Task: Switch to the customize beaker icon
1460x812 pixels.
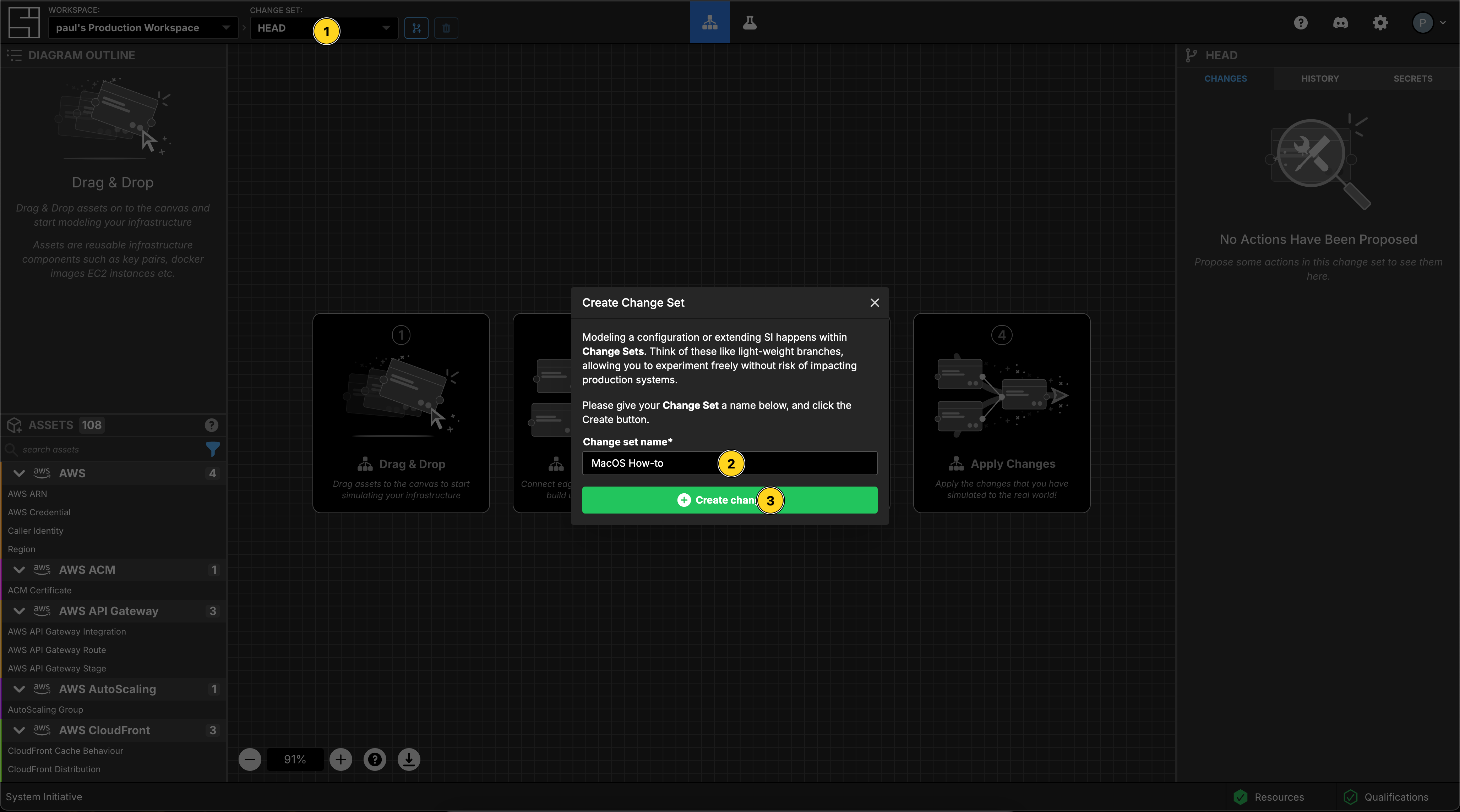Action: point(750,23)
